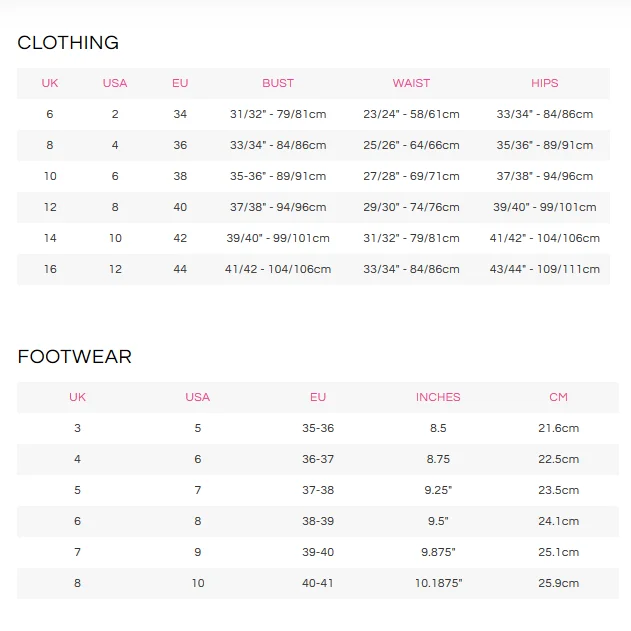The width and height of the screenshot is (631, 631).
Task: Click the CLOTHING section heading
Action: coord(68,43)
